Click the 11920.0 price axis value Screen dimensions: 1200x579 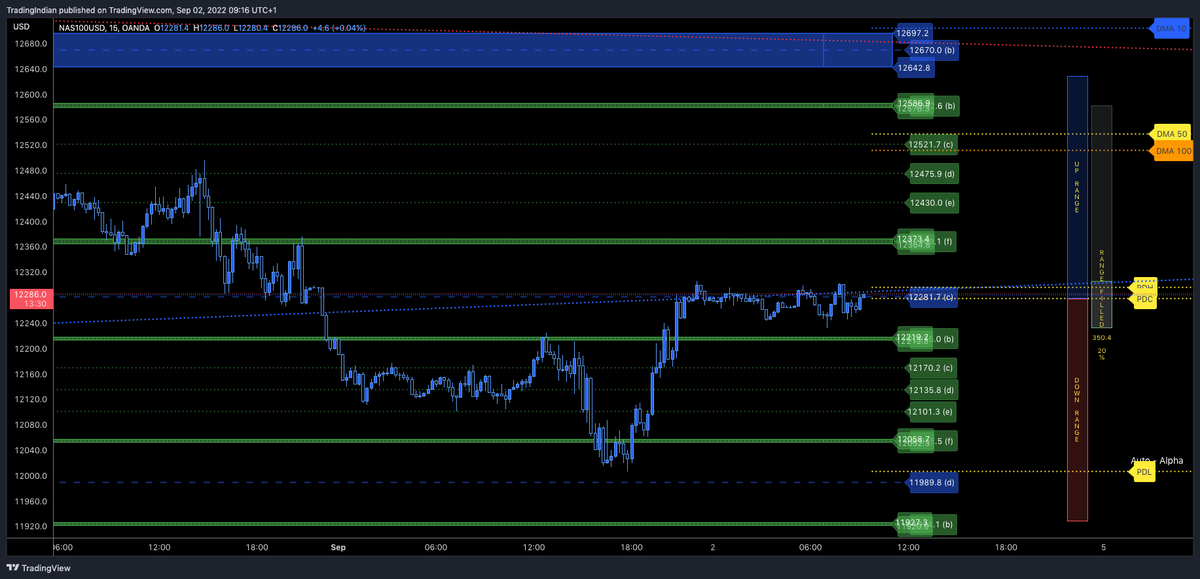[x=32, y=526]
